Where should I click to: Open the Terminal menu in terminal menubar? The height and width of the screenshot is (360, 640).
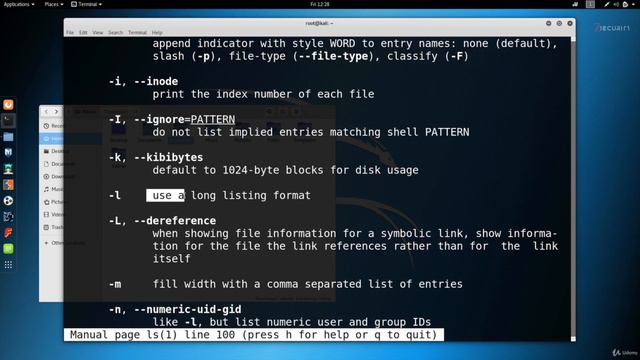(137, 32)
